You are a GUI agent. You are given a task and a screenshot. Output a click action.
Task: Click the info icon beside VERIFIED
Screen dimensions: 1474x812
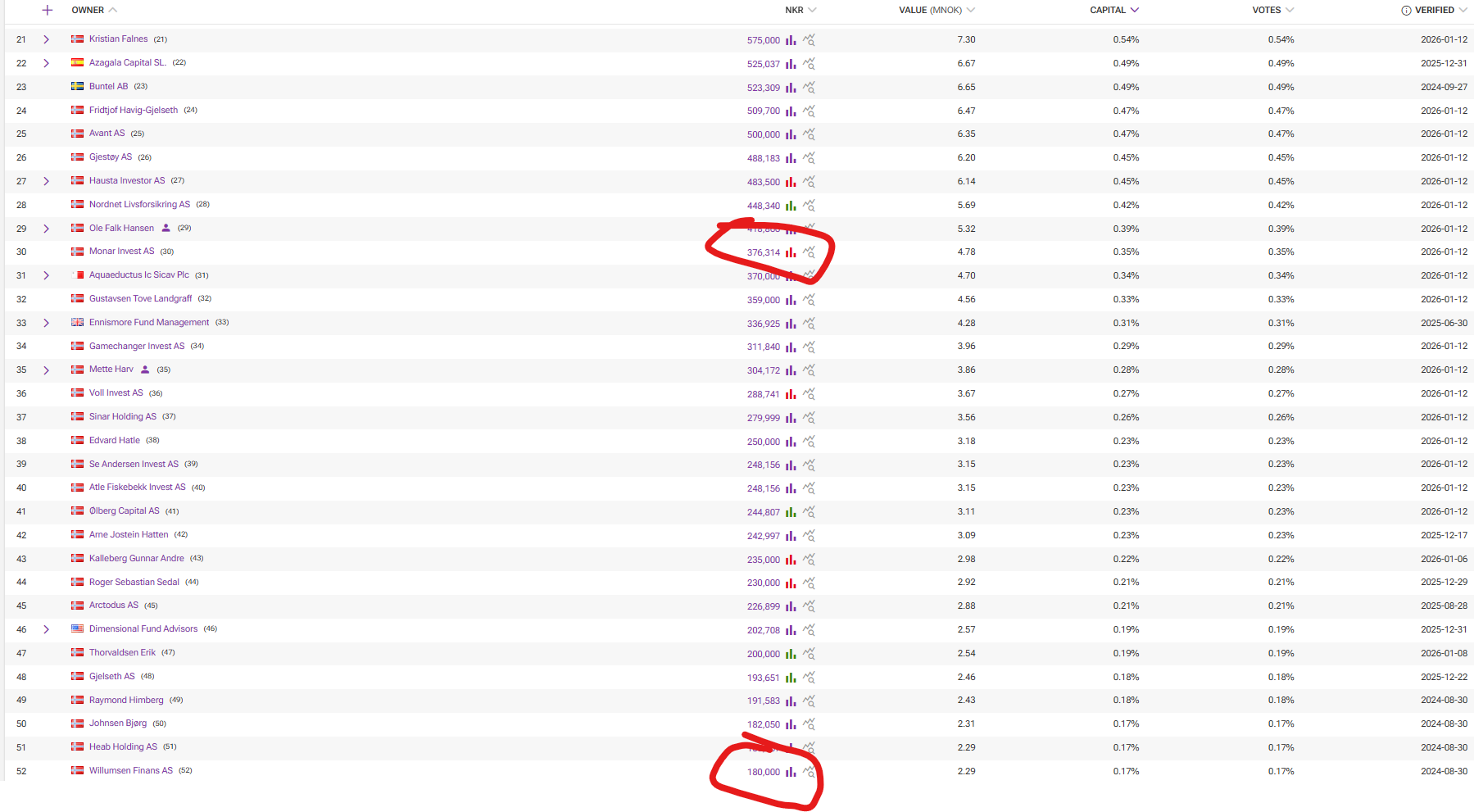1406,11
